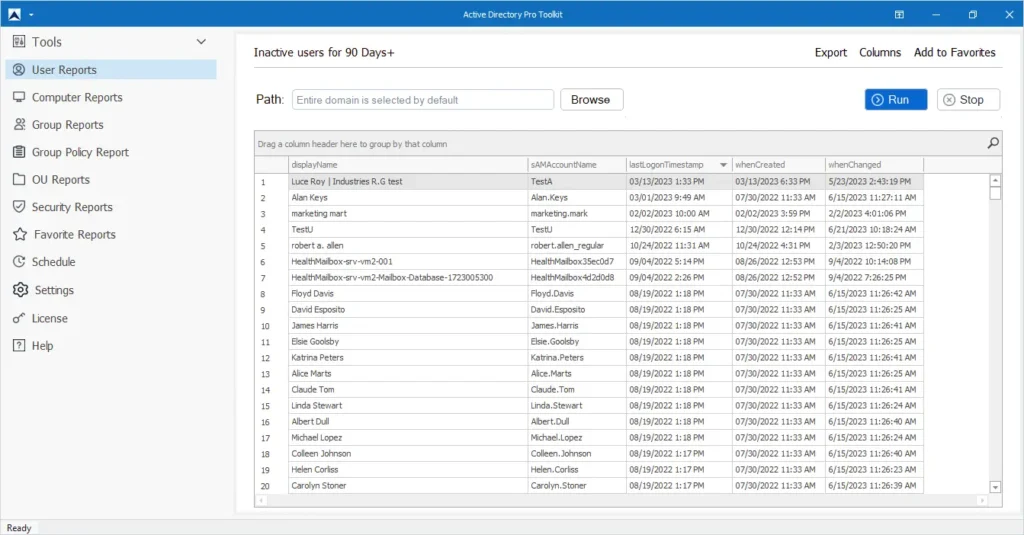Viewport: 1024px width, 535px height.
Task: Click the Help question mark icon
Action: (19, 346)
